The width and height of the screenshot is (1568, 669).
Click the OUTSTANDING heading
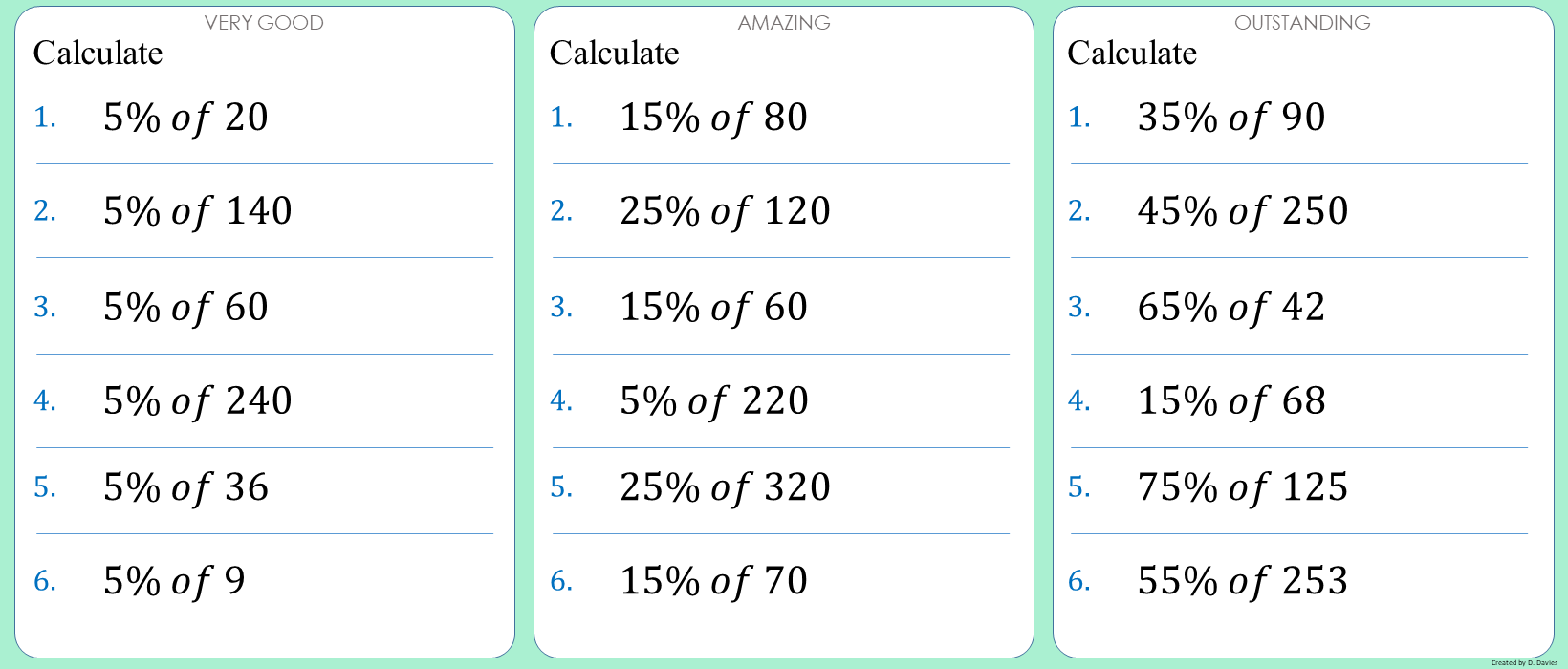1302,23
